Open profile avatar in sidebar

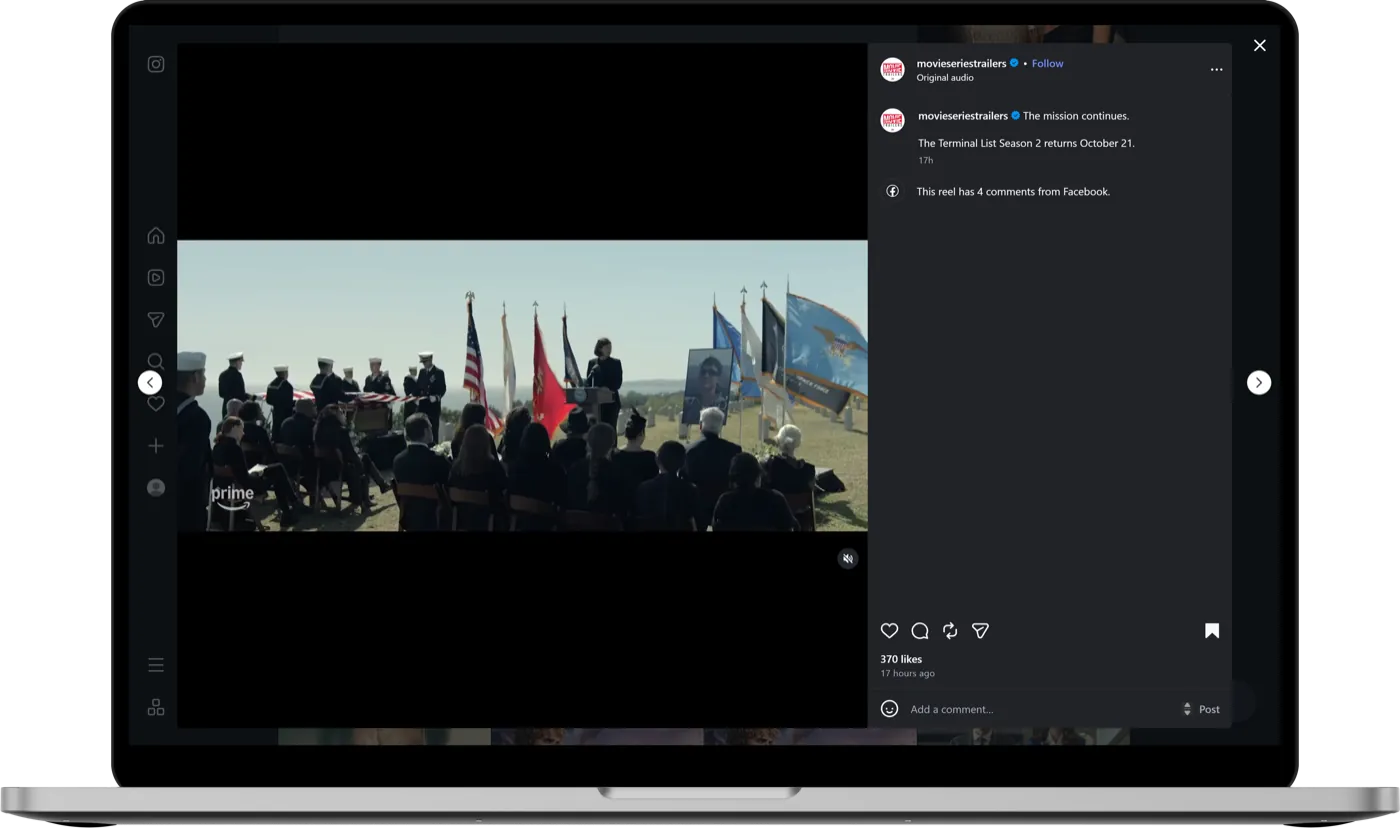coord(156,488)
